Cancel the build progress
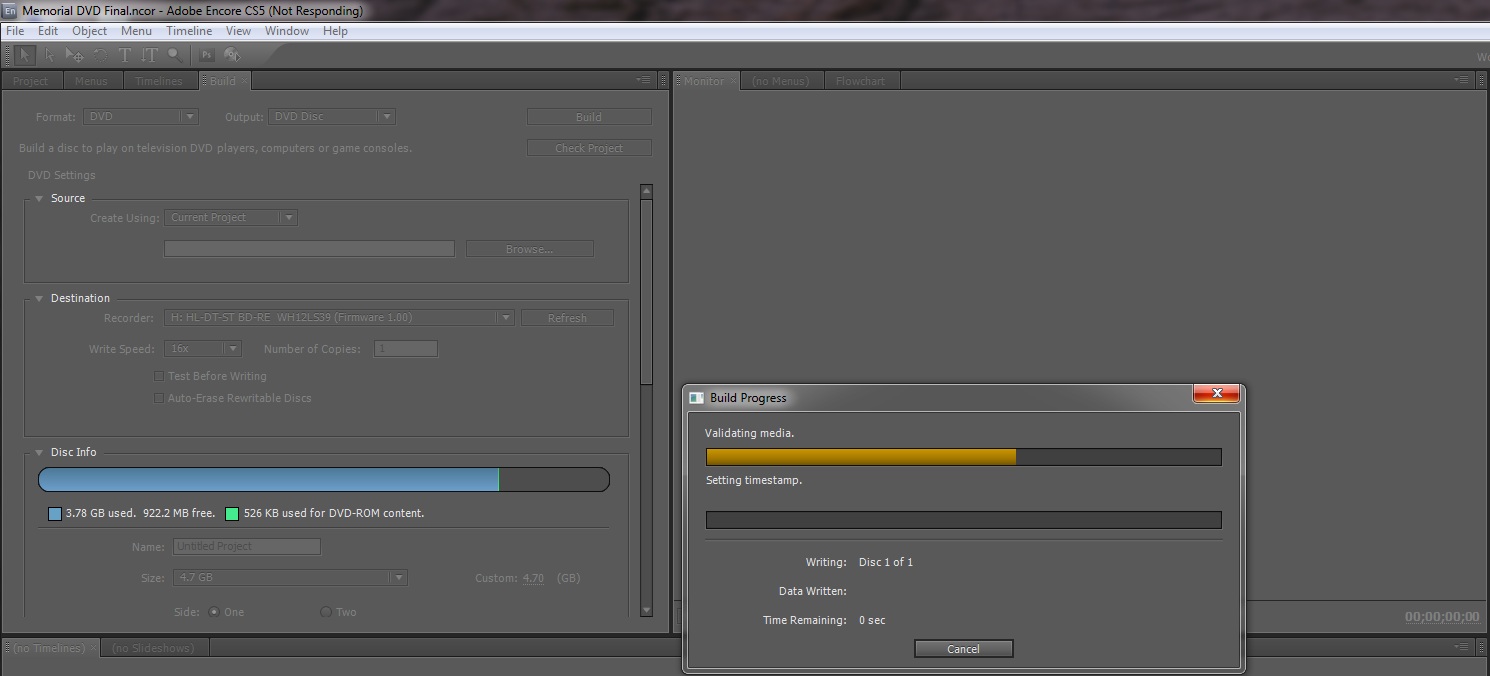Image resolution: width=1490 pixels, height=676 pixels. click(x=963, y=649)
